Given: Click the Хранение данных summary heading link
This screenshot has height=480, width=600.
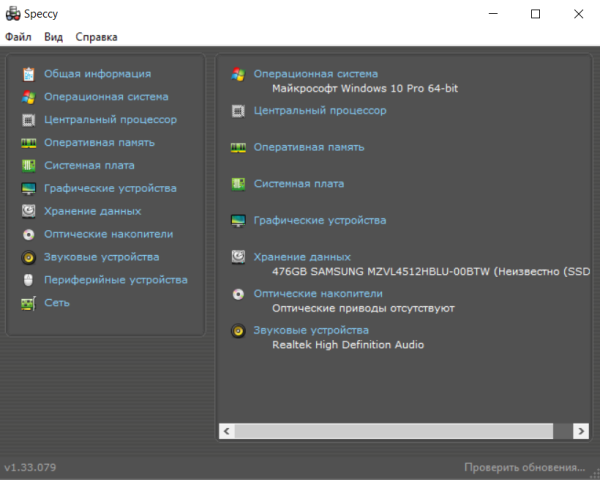Looking at the screenshot, I should 302,257.
